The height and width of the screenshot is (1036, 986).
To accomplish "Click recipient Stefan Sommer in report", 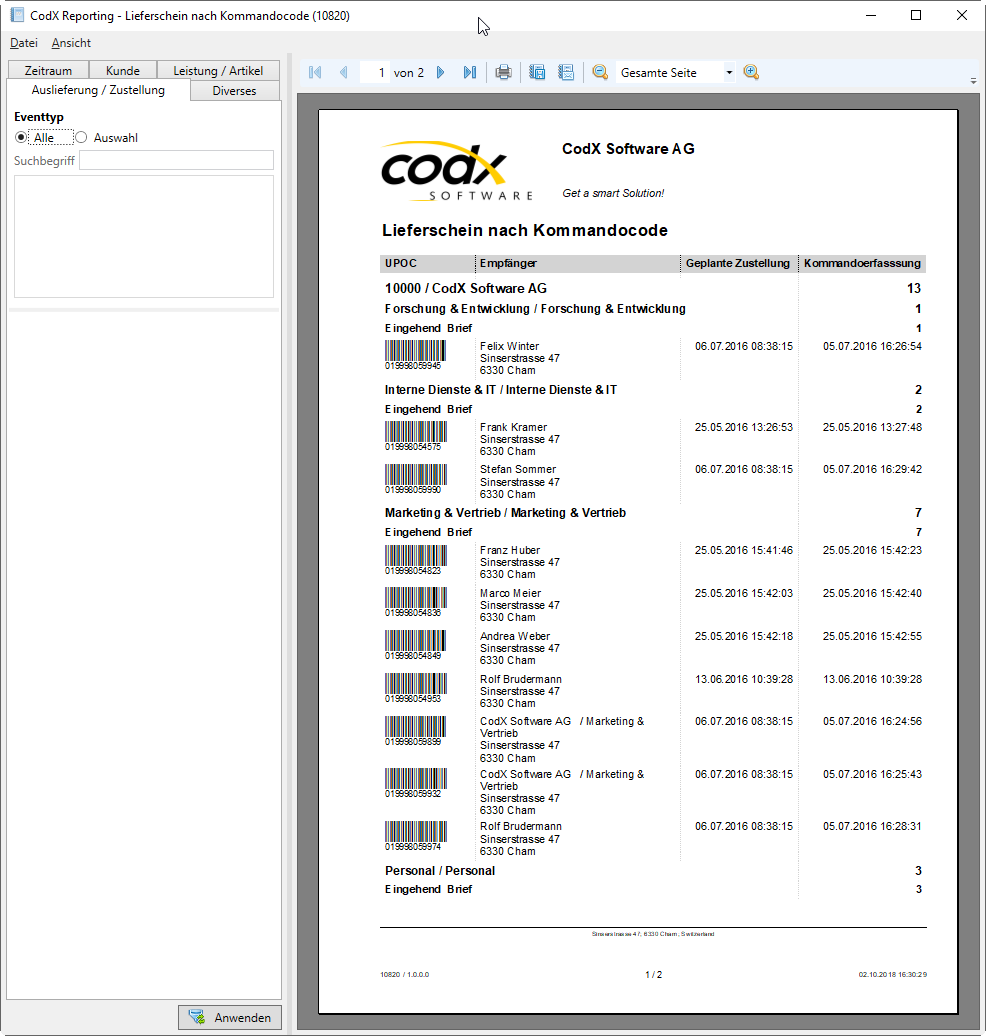I will pos(518,469).
